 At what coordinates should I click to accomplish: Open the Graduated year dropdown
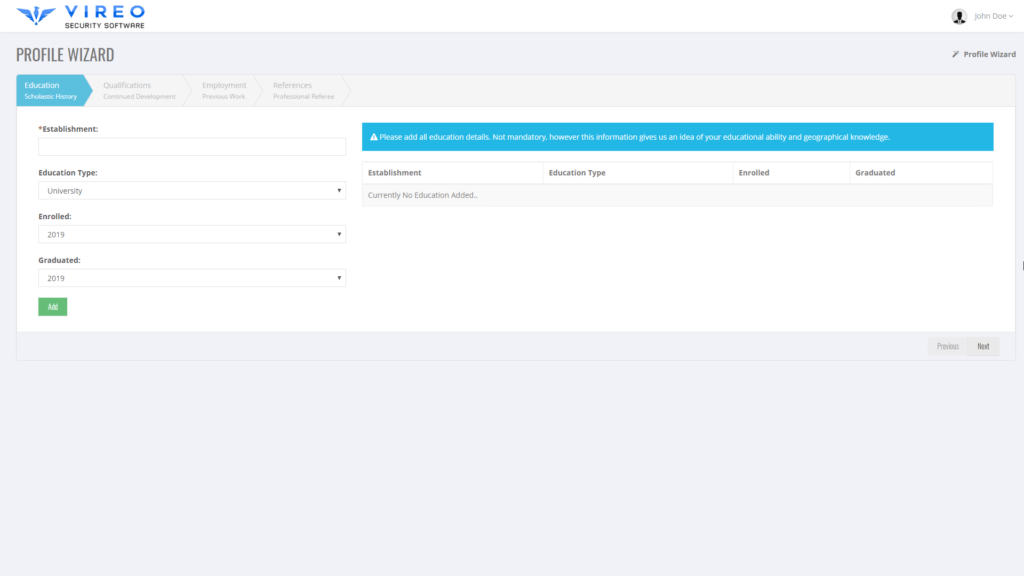point(191,277)
